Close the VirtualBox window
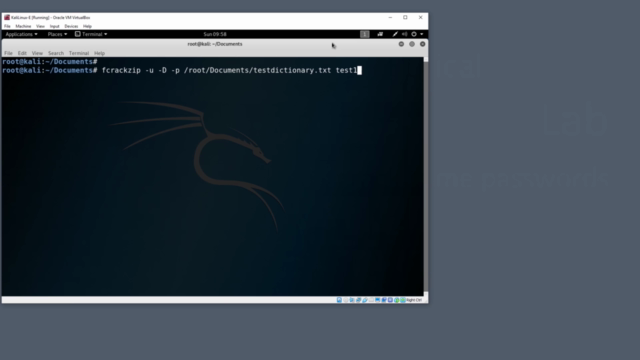640x360 pixels. [x=421, y=18]
